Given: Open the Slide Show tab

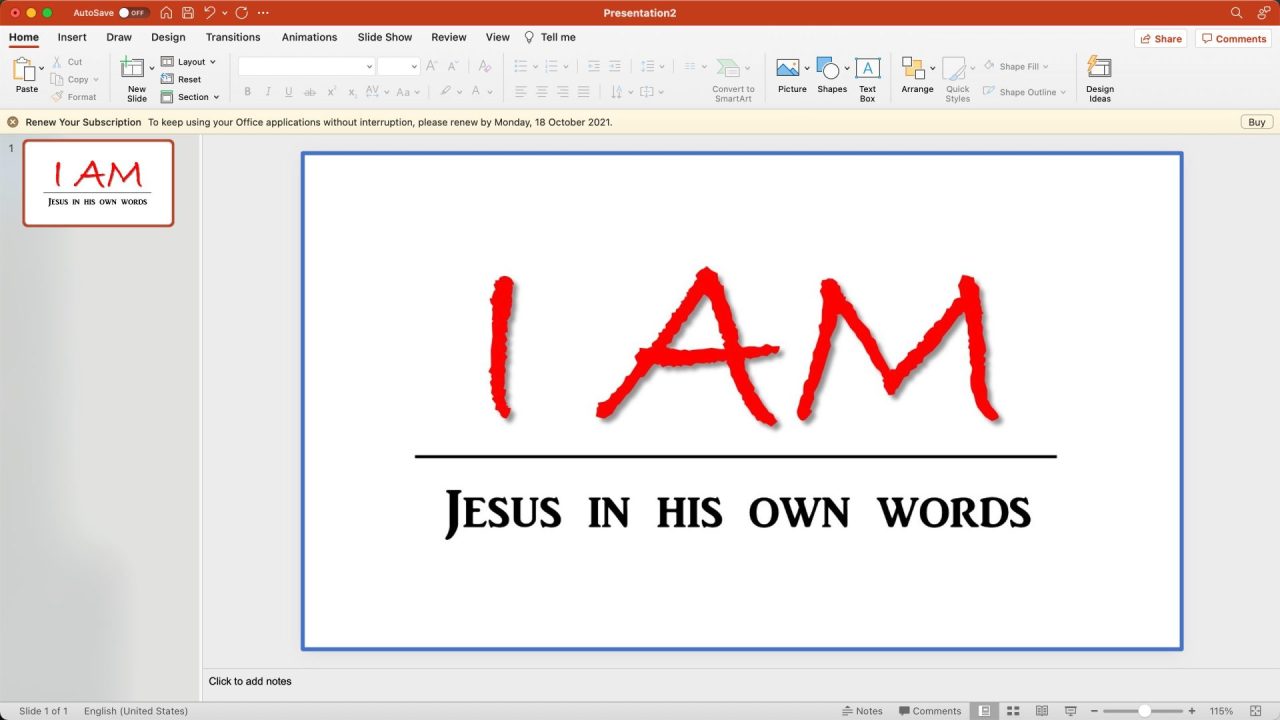Looking at the screenshot, I should click(x=385, y=37).
